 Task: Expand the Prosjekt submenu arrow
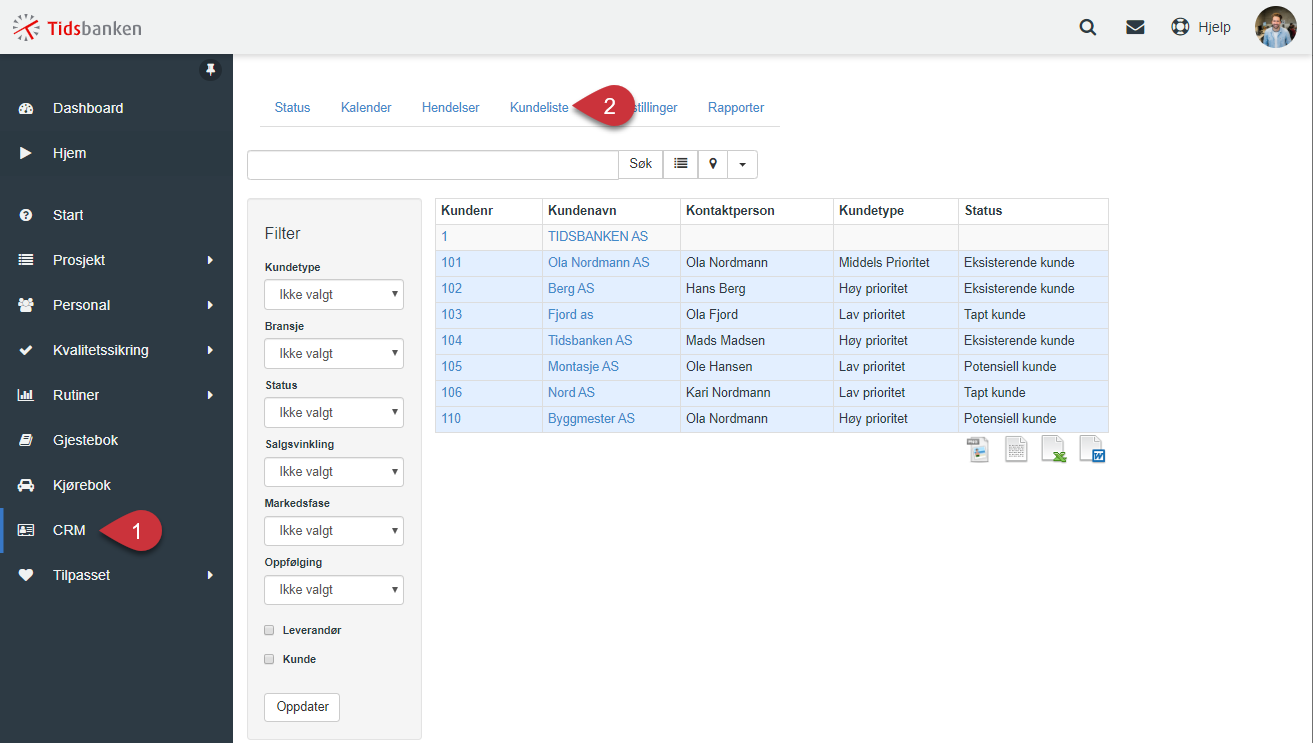pos(210,260)
